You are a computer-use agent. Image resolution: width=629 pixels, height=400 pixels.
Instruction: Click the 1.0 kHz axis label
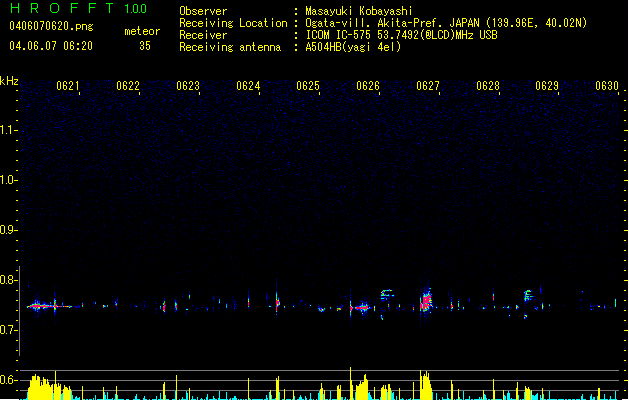[x=8, y=180]
